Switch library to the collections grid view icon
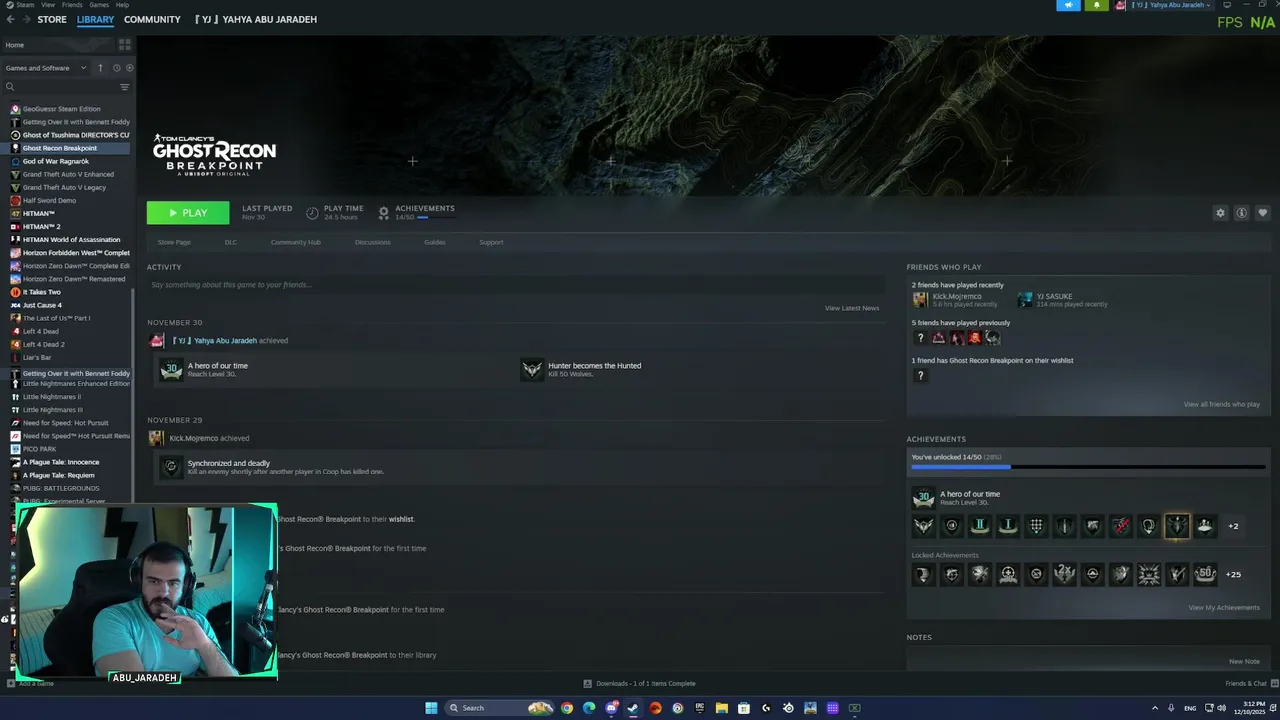 pos(125,45)
